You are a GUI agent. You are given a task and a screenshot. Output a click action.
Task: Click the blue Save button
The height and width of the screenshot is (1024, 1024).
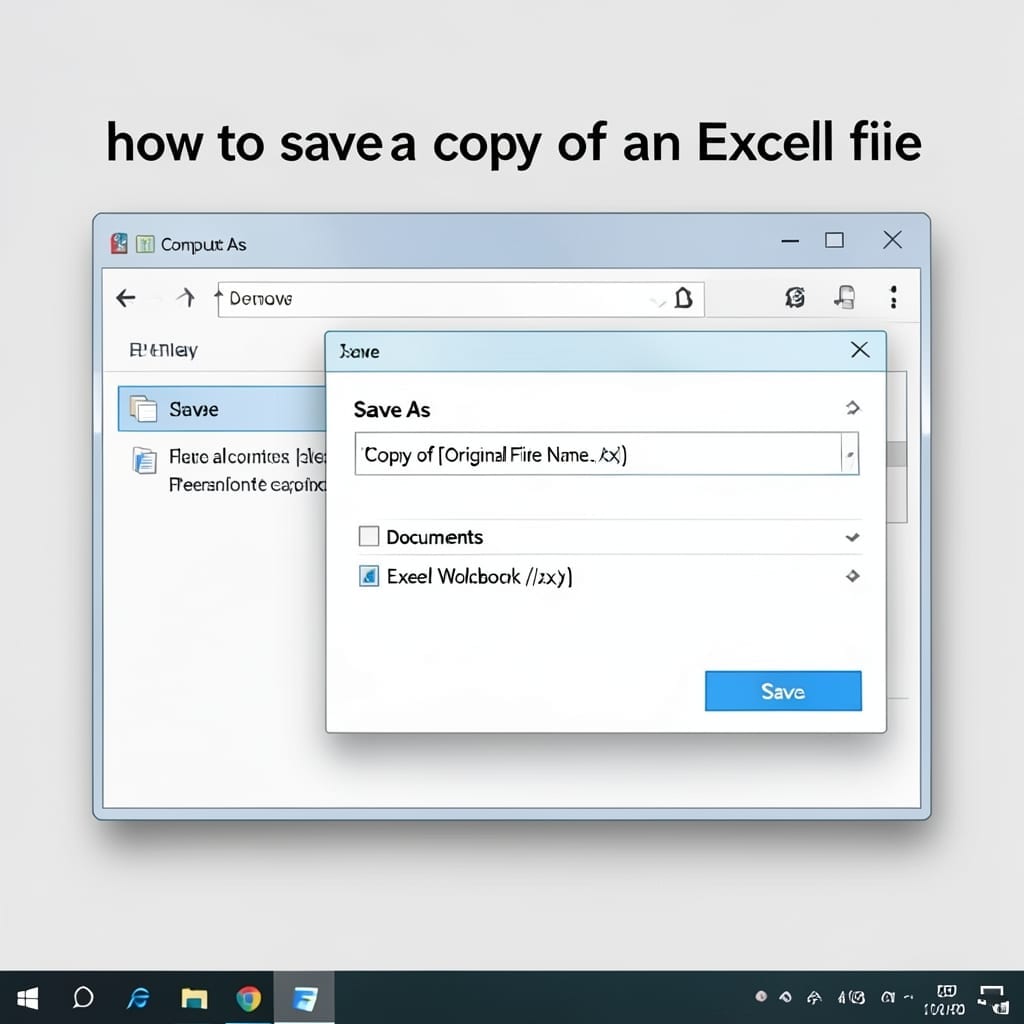point(783,691)
